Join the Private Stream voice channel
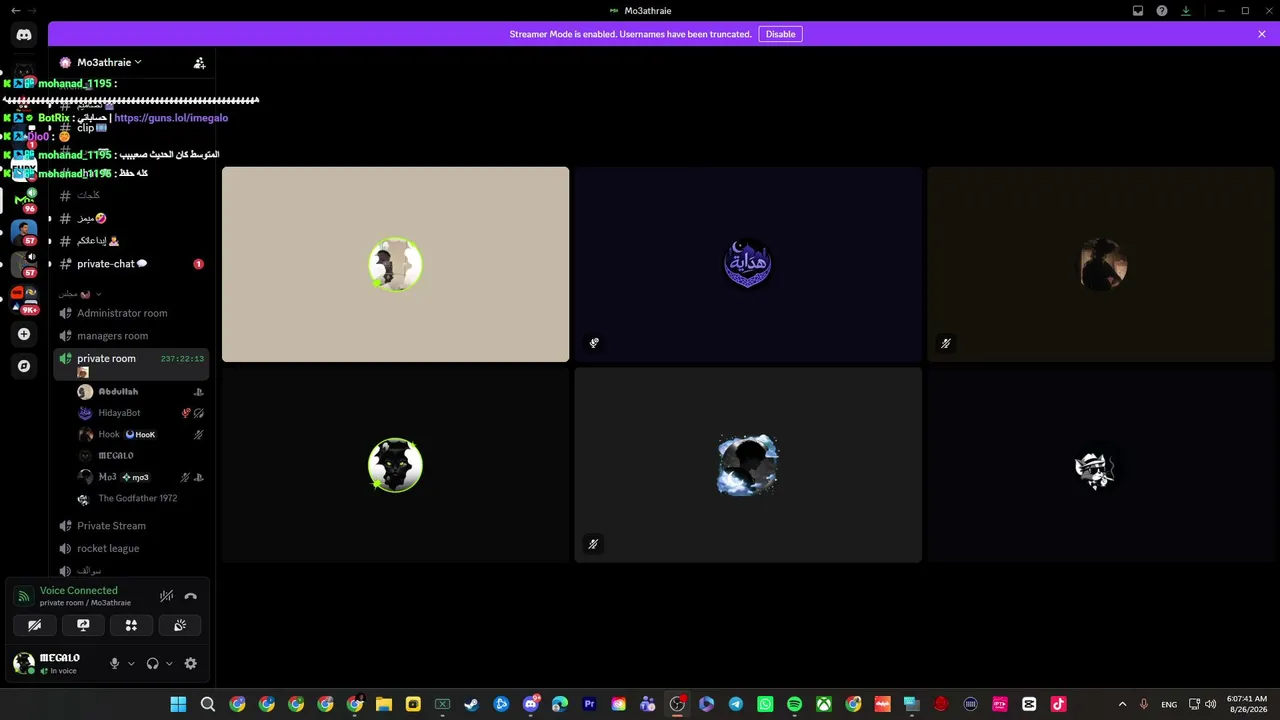Viewport: 1280px width, 720px height. click(x=131, y=526)
